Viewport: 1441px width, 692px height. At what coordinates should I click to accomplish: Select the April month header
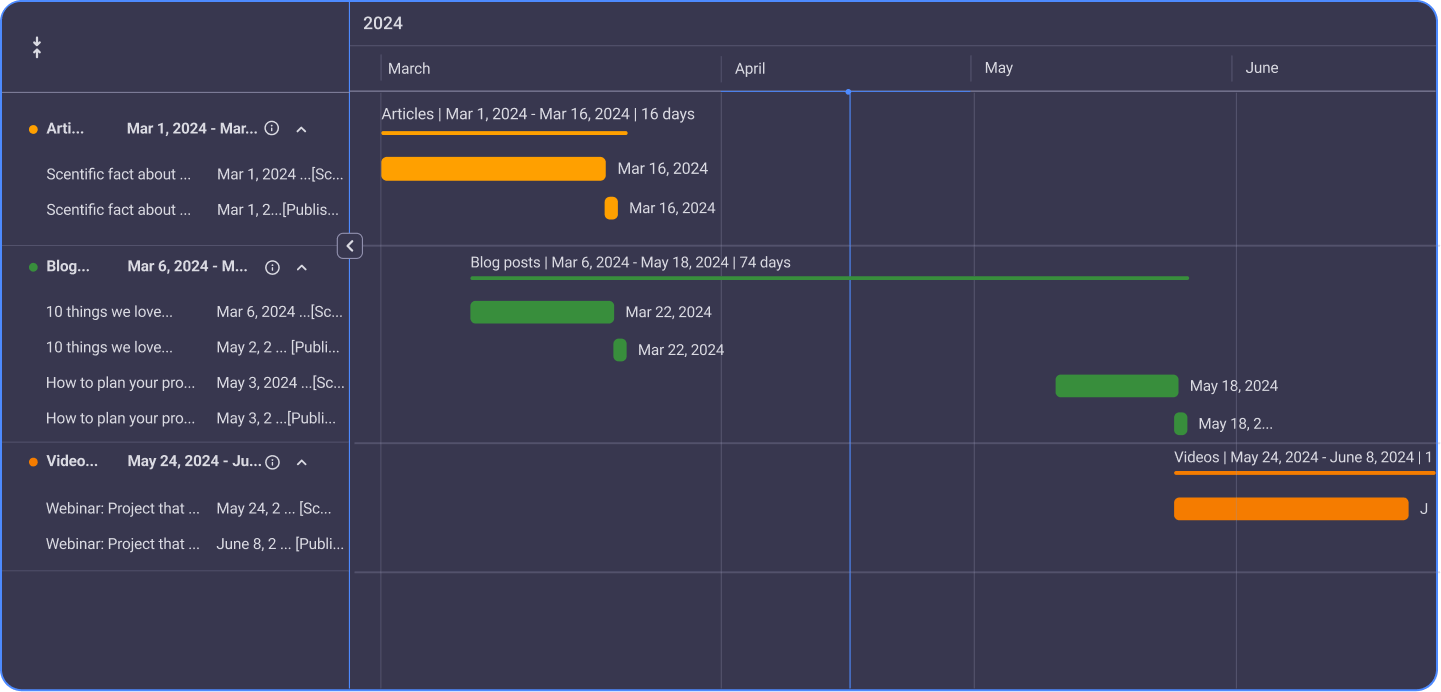point(750,69)
